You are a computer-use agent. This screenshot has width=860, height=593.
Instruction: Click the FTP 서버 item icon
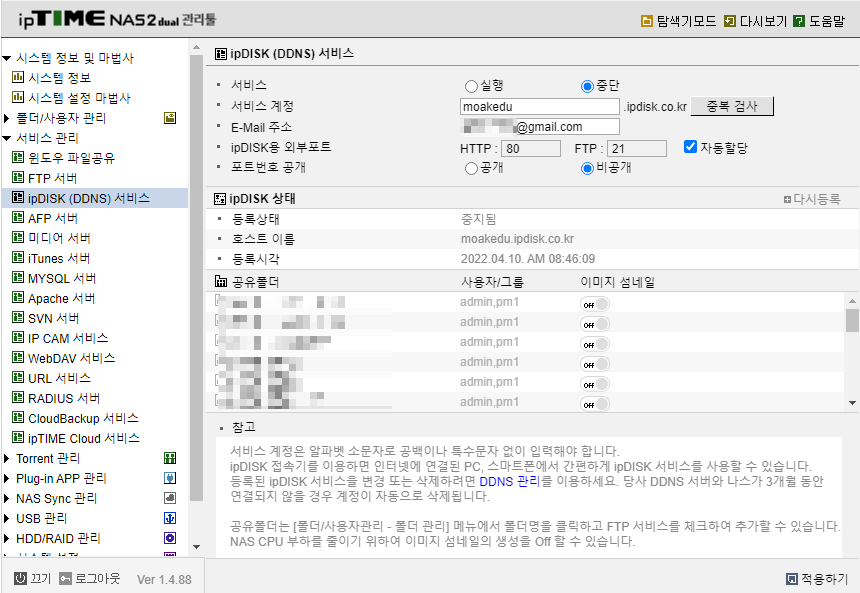pyautogui.click(x=18, y=178)
